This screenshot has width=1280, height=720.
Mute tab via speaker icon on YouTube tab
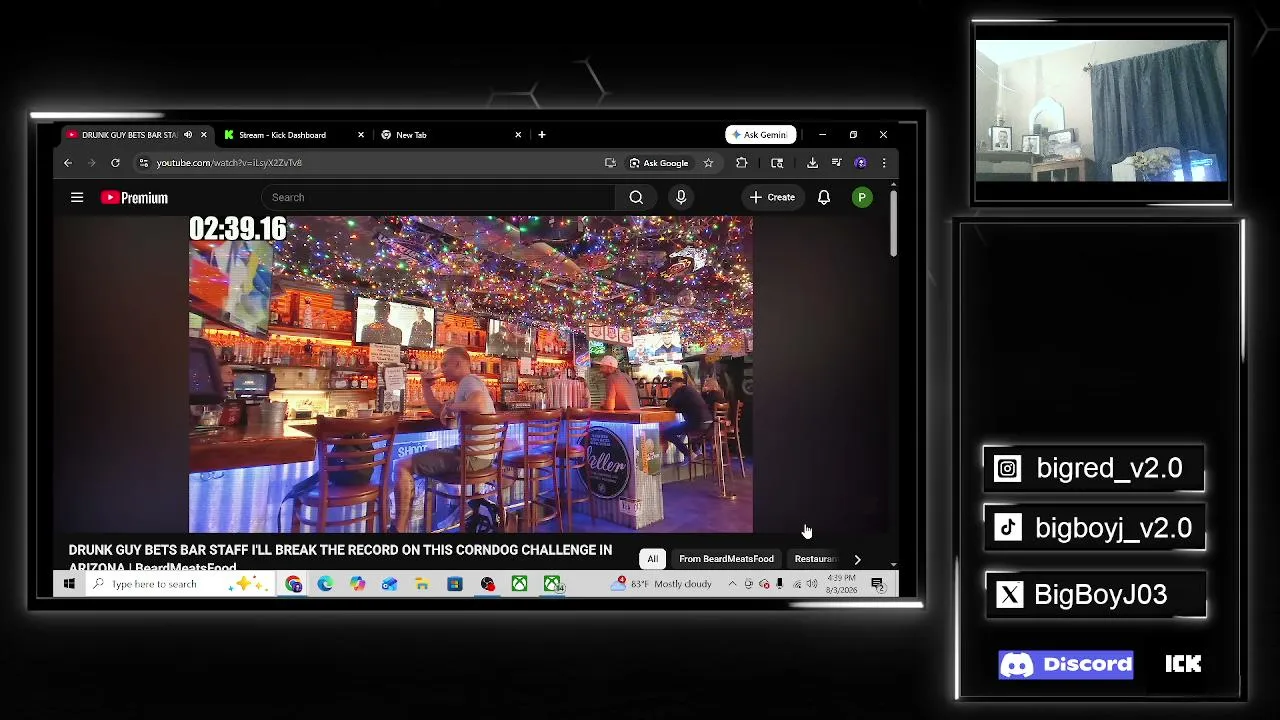click(188, 135)
